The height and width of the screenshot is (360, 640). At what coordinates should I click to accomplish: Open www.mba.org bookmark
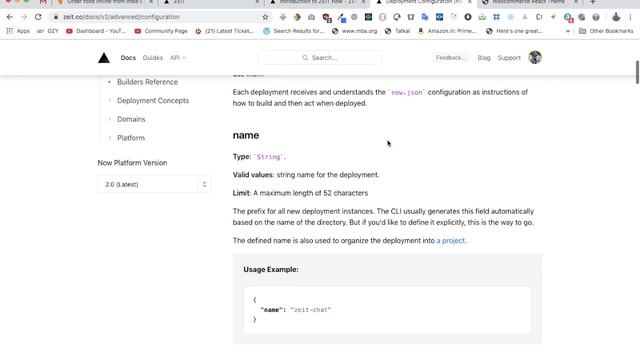pyautogui.click(x=355, y=31)
